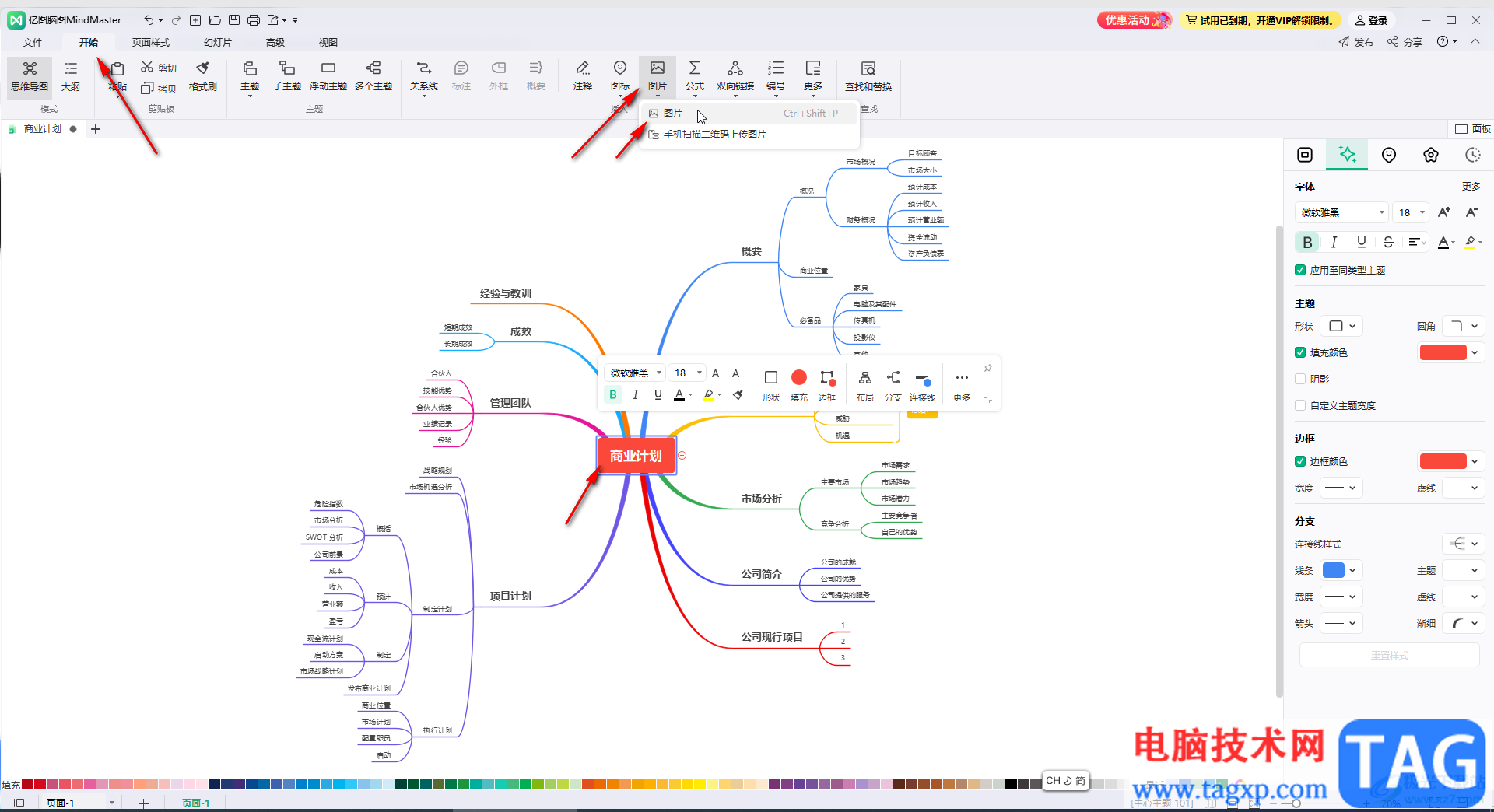Screen dimensions: 1494x812
Task: Open the corner radius dropdown
Action: pyautogui.click(x=1464, y=326)
